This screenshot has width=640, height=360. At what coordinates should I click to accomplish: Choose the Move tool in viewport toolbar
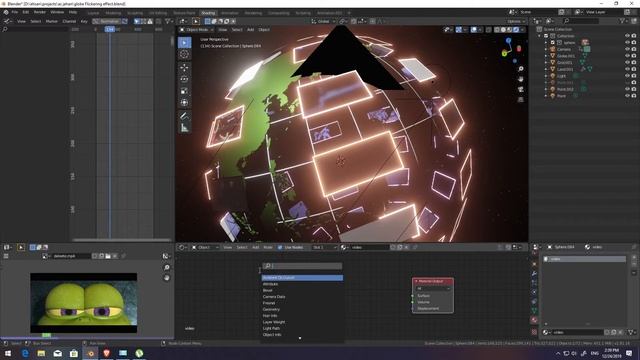[x=184, y=68]
